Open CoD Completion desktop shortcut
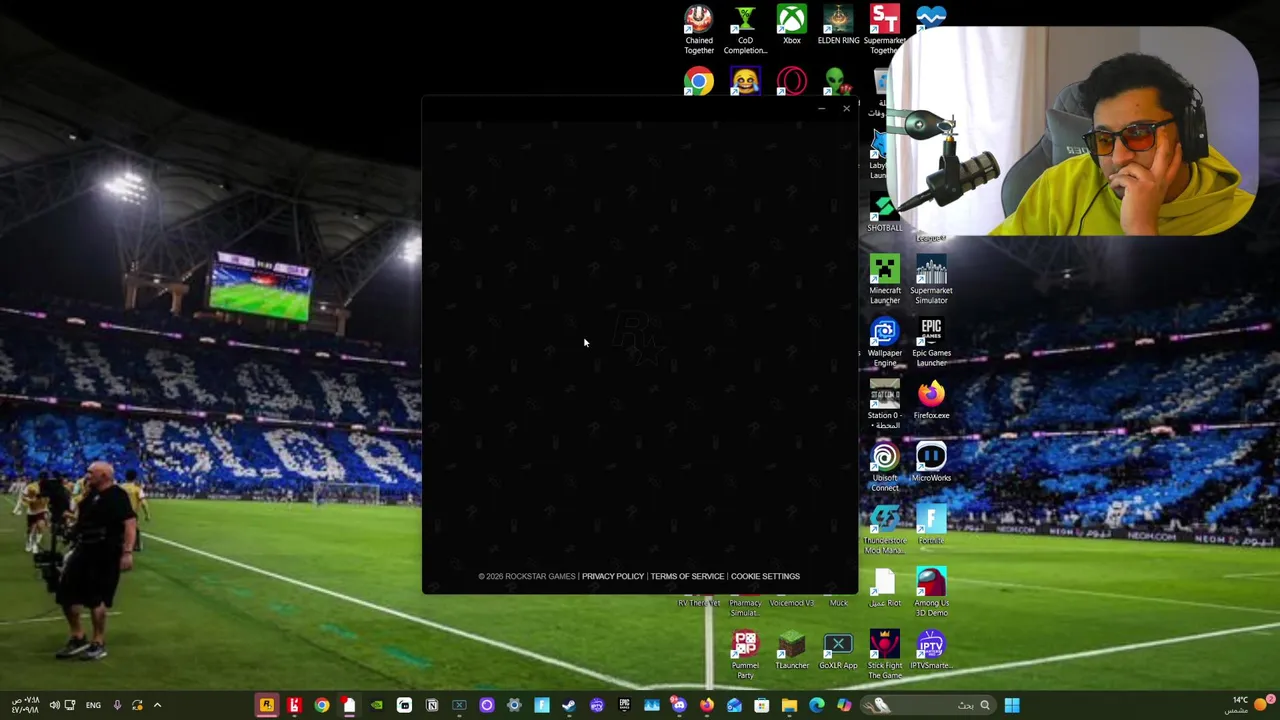Viewport: 1280px width, 720px height. (745, 30)
